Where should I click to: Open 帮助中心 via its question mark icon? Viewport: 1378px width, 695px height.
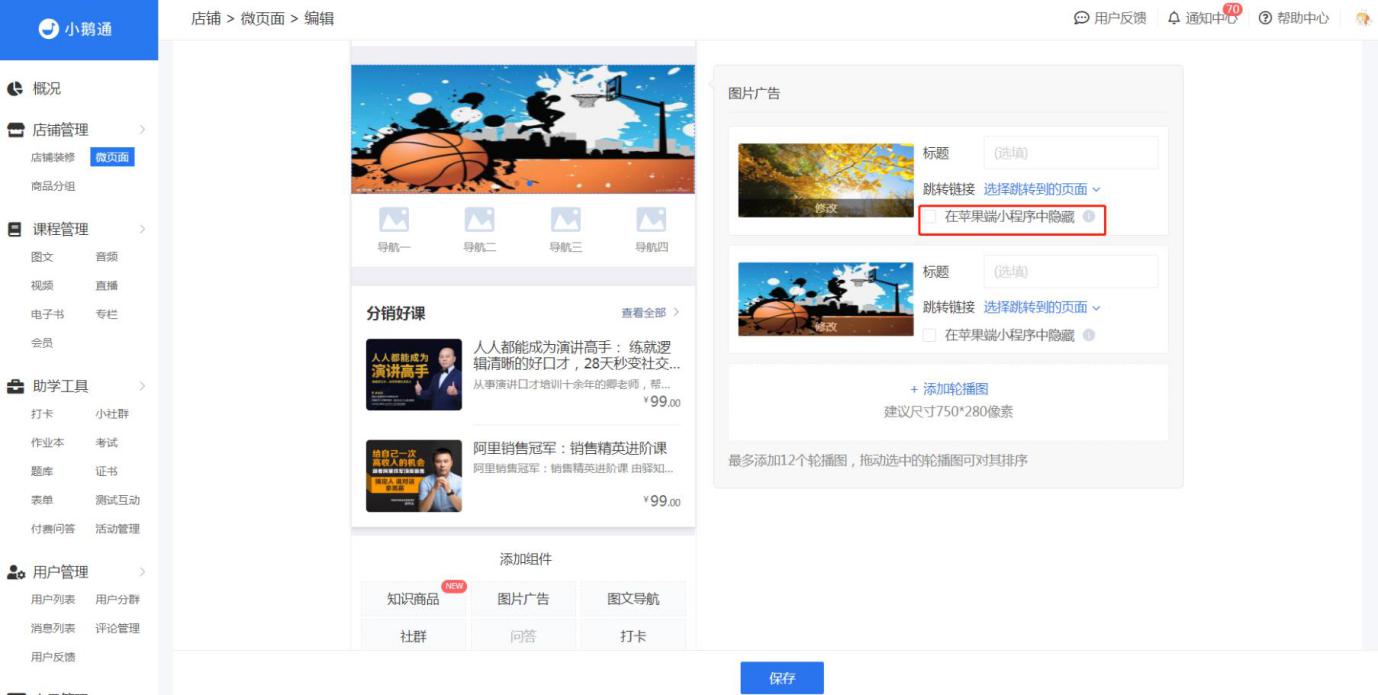pyautogui.click(x=1265, y=18)
